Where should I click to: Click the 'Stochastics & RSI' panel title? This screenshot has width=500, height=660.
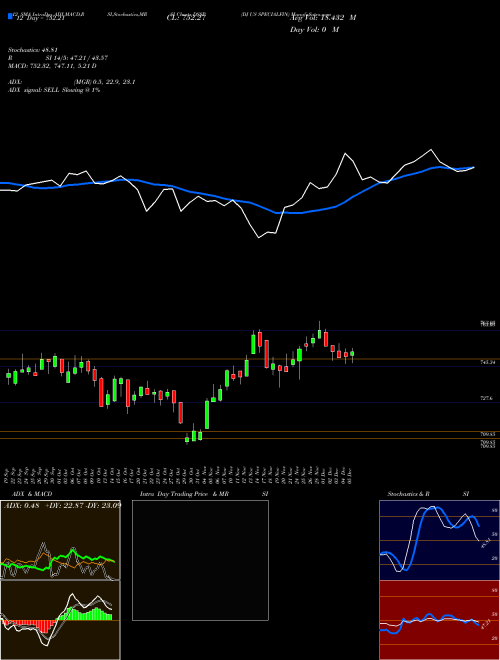(428, 494)
